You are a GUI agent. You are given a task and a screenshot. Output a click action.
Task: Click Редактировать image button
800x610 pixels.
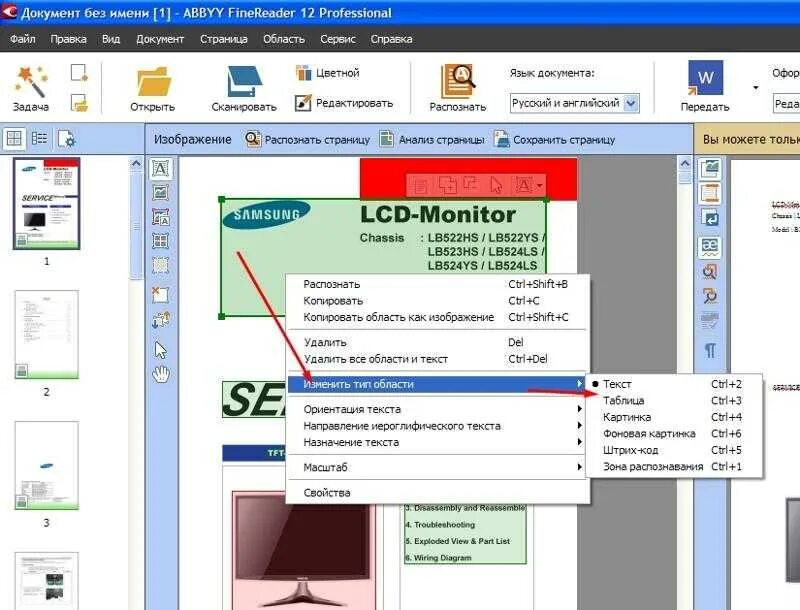point(344,103)
